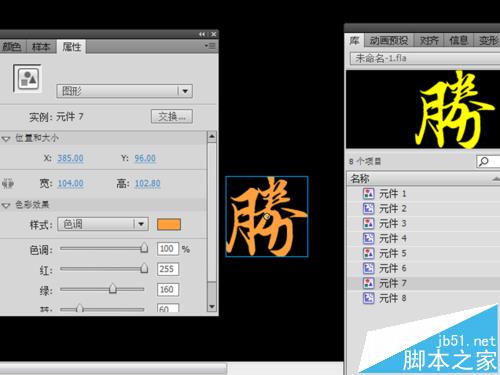Open the properties panel options menu
The image size is (500, 375).
(x=211, y=46)
